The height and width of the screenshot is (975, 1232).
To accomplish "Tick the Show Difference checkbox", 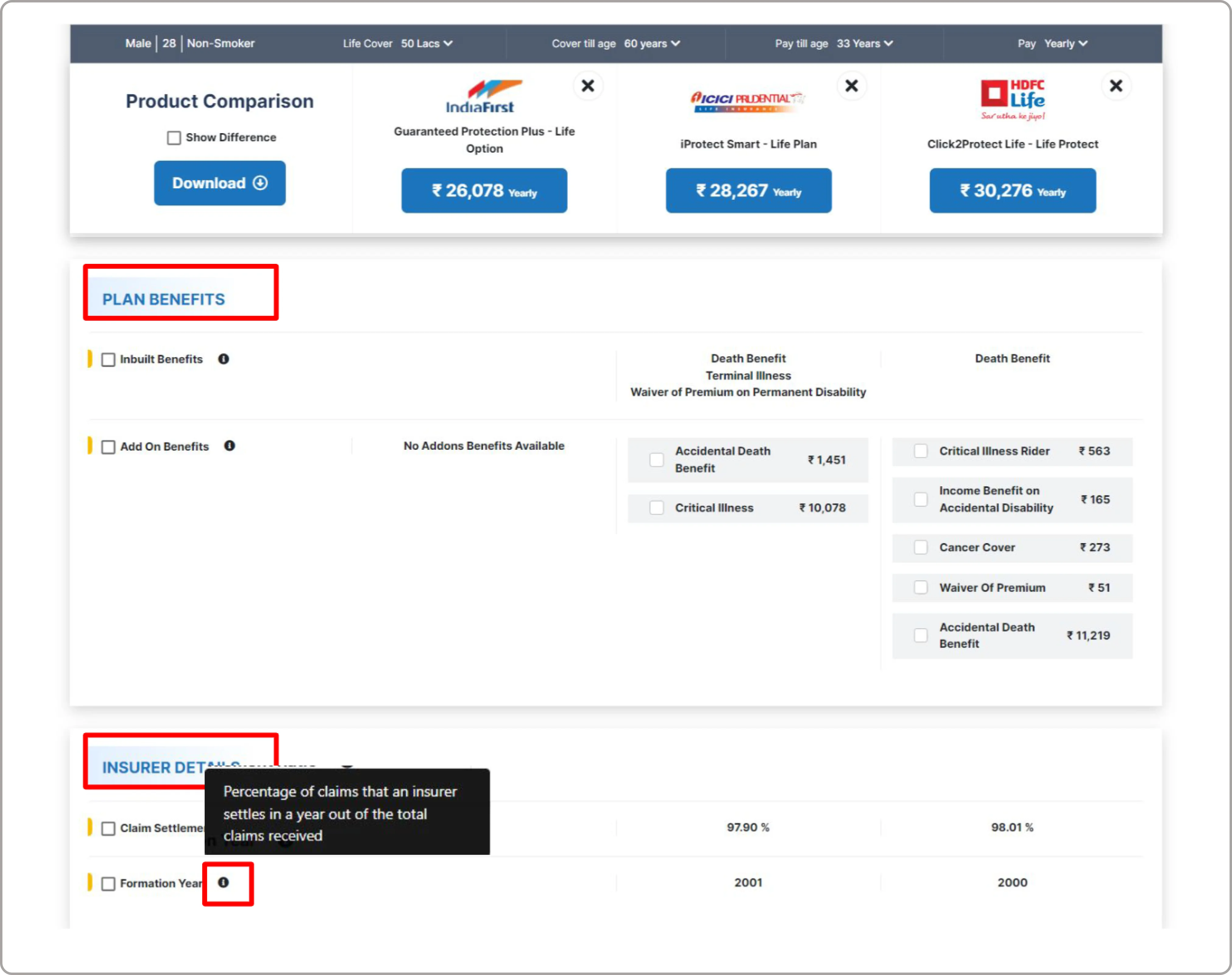I will [174, 138].
